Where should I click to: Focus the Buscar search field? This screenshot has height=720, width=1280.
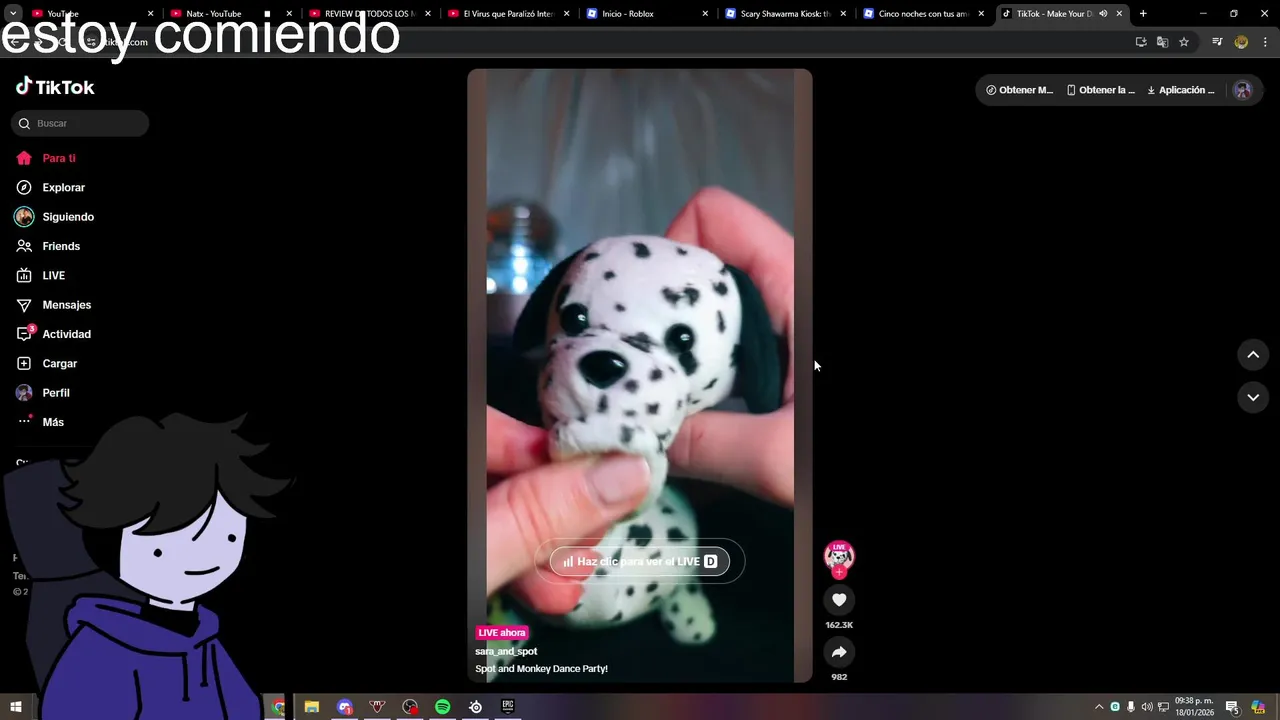click(x=80, y=123)
